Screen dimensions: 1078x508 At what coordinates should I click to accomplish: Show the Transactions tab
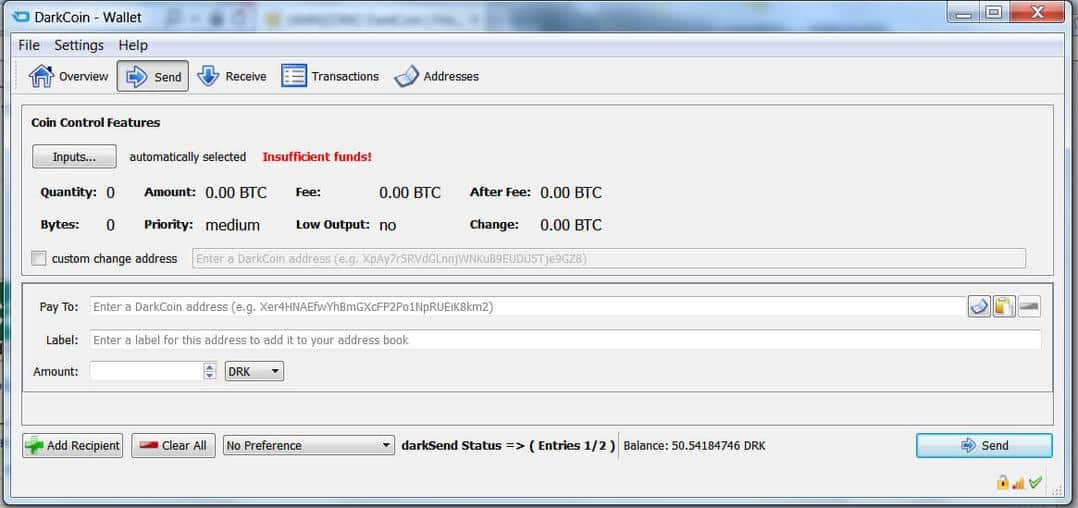click(x=330, y=76)
